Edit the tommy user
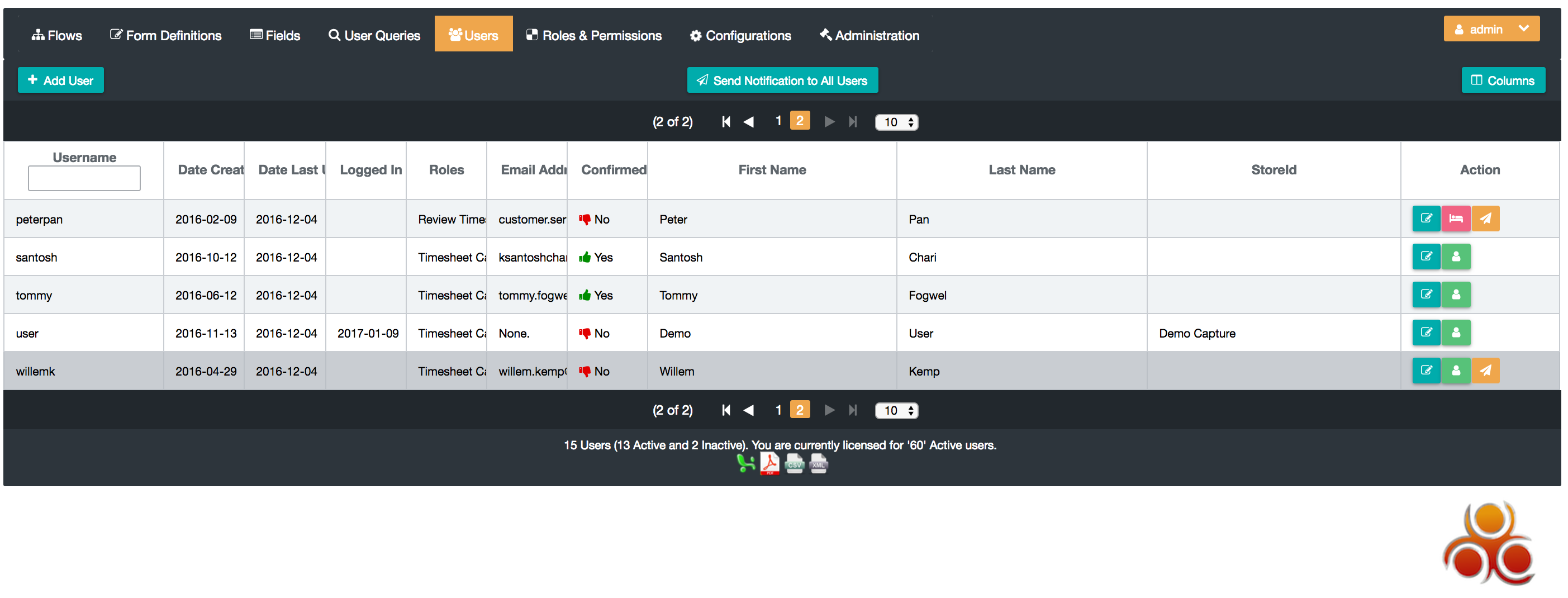1568x598 pixels. click(x=1426, y=295)
